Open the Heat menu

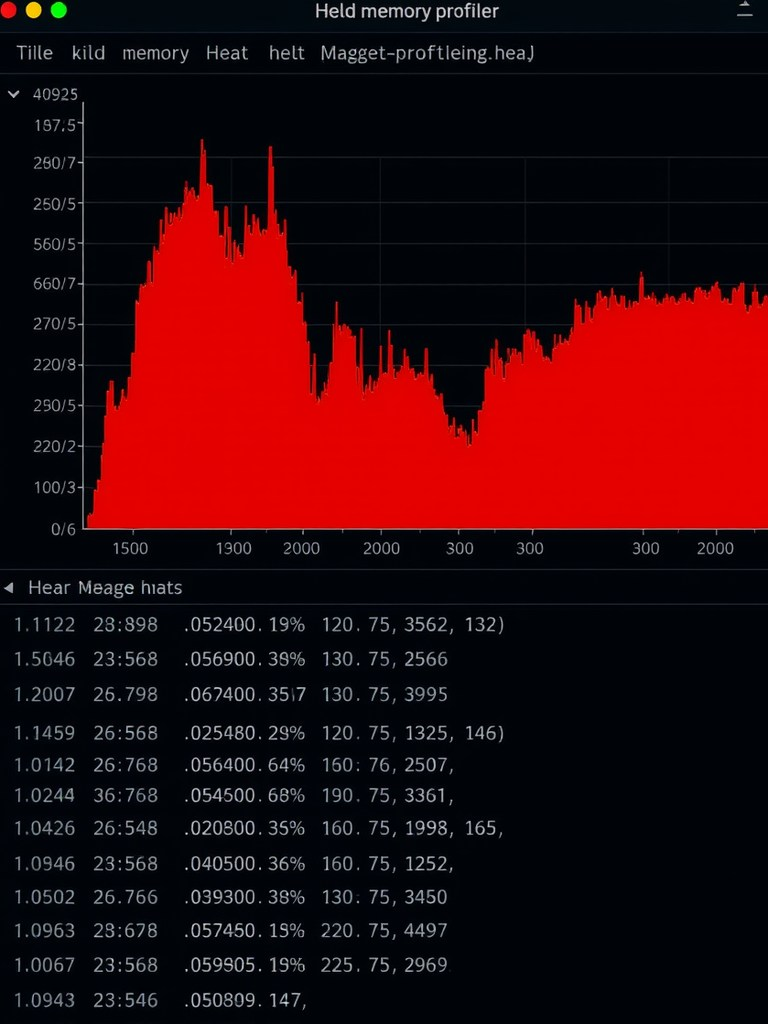point(227,52)
